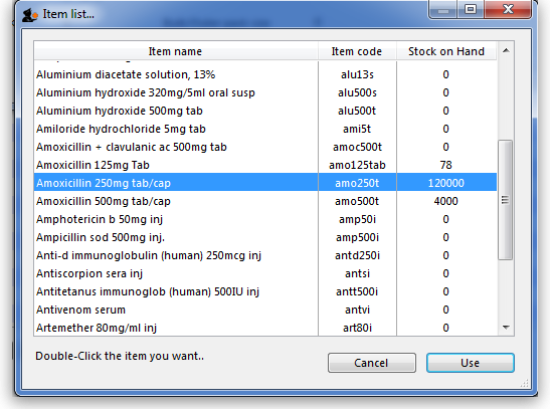The image size is (550, 409).
Task: Click the mSupply icon in title bar
Action: (x=29, y=15)
